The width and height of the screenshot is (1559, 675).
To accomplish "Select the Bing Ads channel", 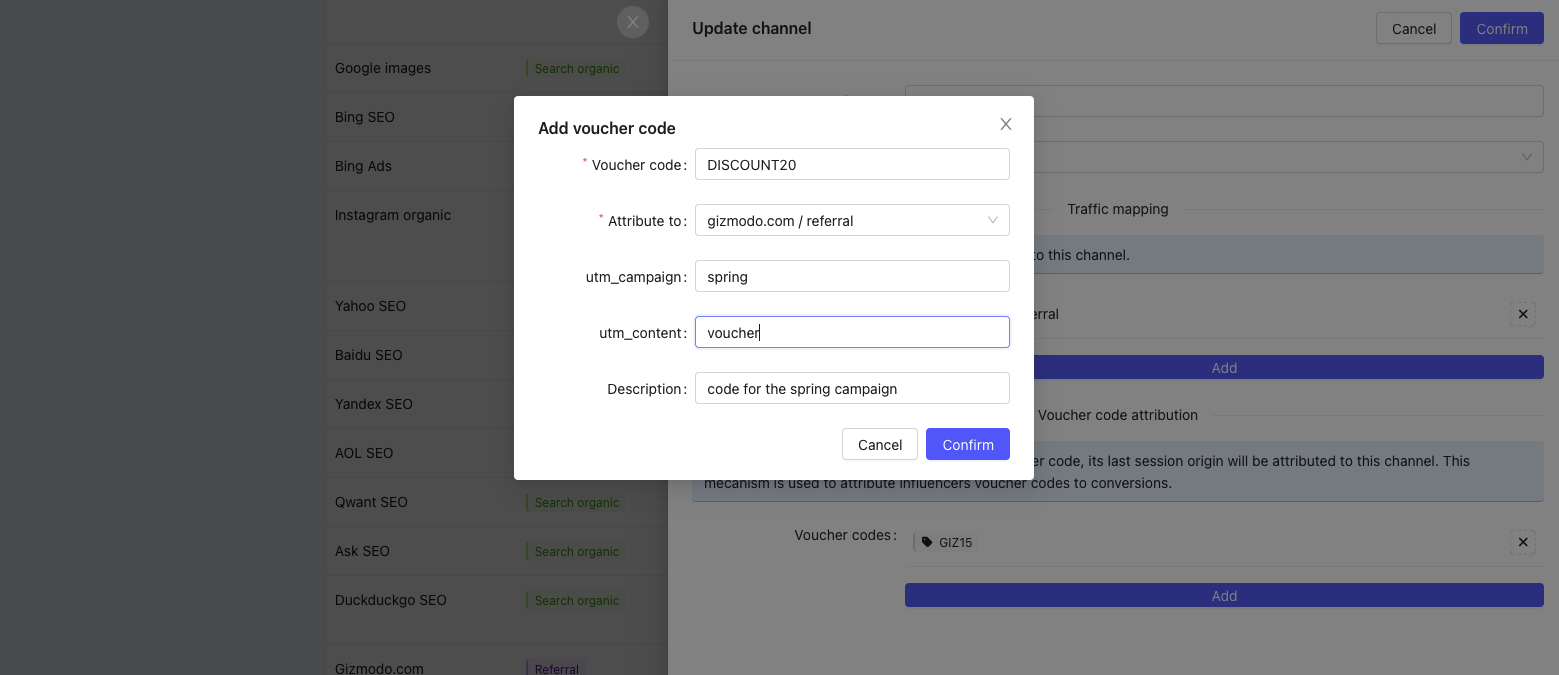I will point(363,166).
